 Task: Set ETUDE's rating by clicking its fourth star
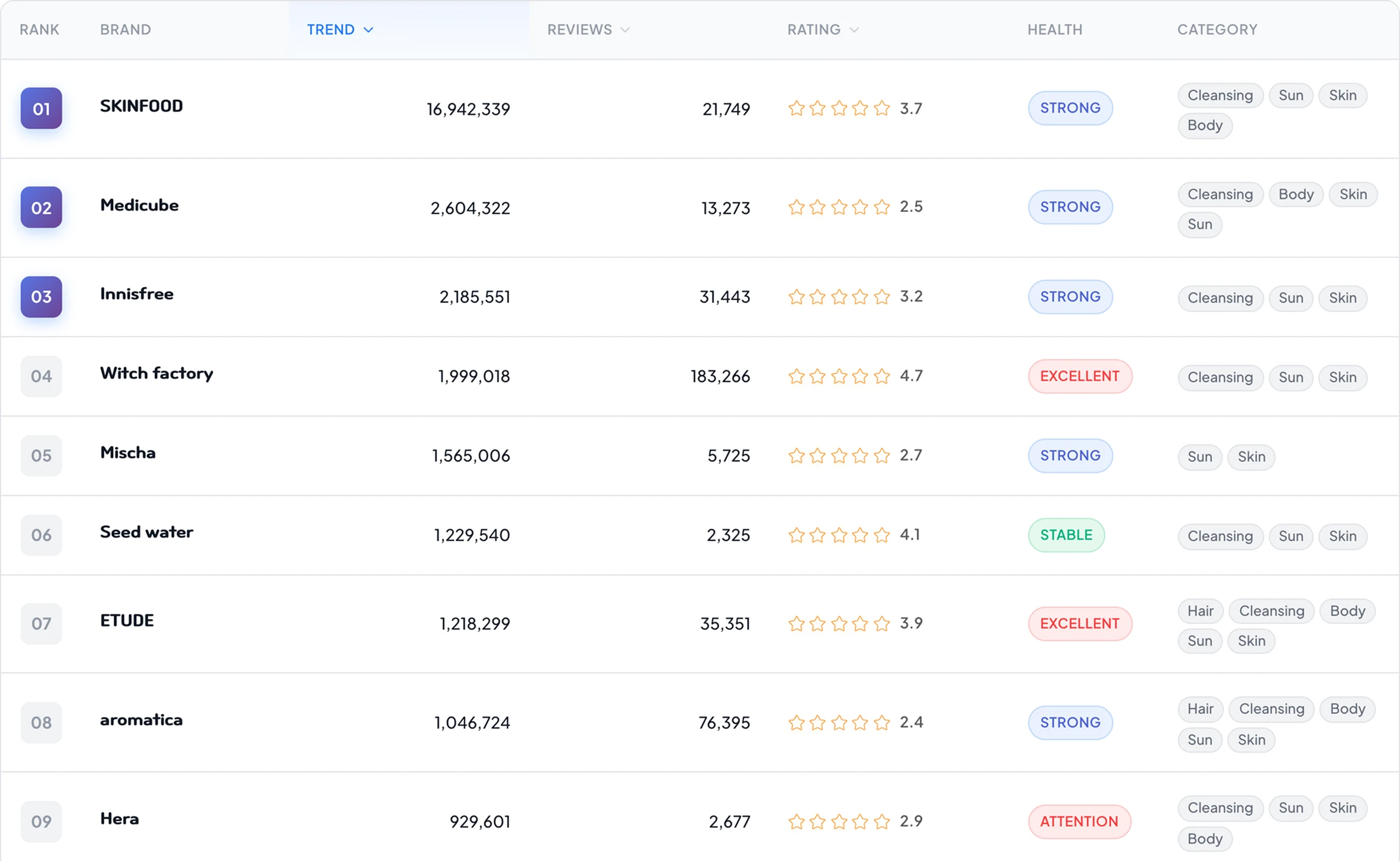pyautogui.click(x=860, y=623)
